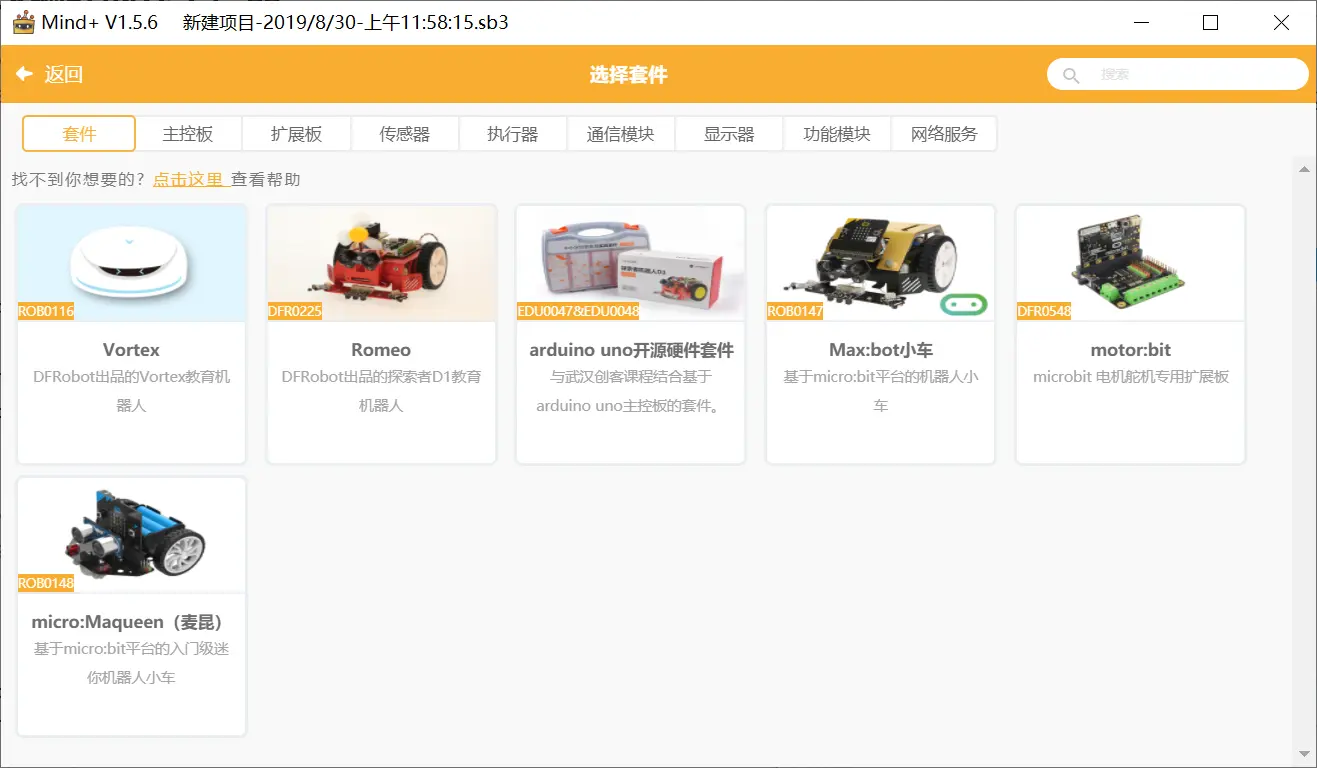Screen dimensions: 1317x768
Task: Select the micro:Maqueen car image
Action: [132, 535]
